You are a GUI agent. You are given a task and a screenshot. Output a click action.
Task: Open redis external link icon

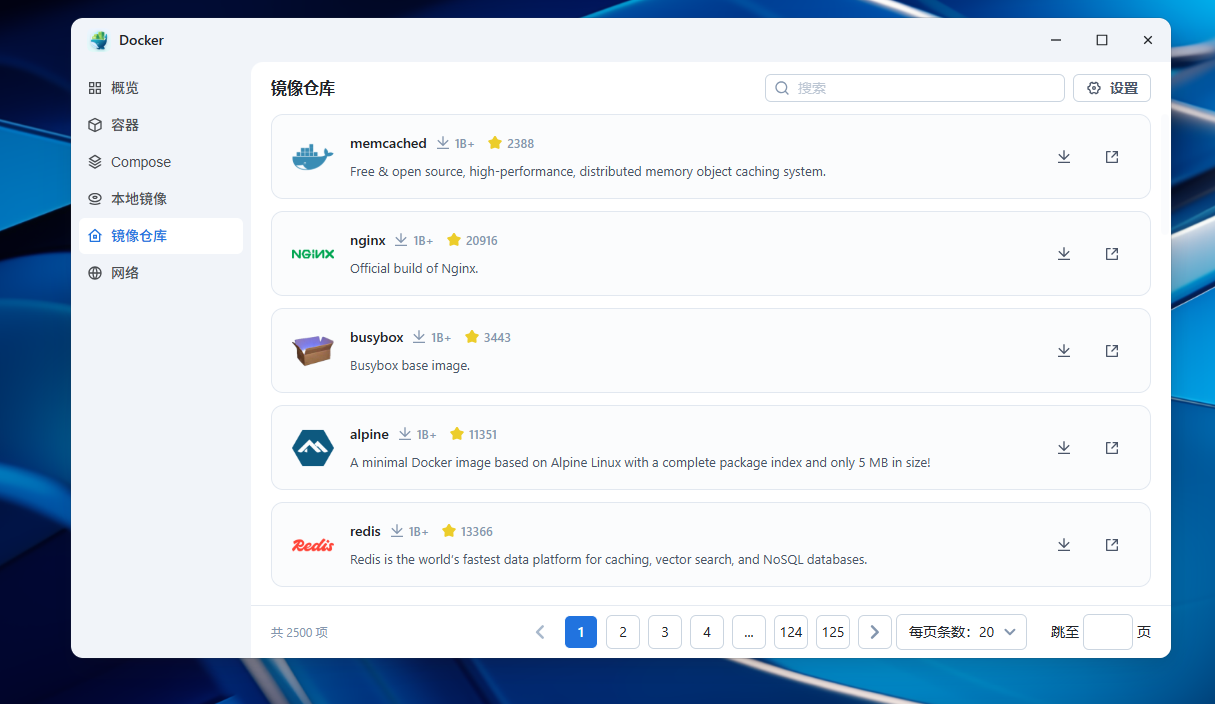(1112, 545)
